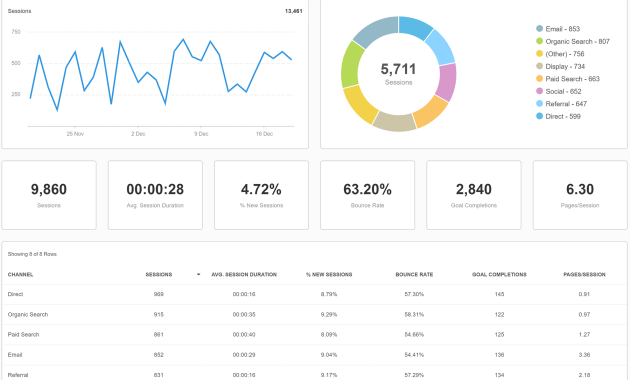
Task: Click Direct - 599 legend label
Action: click(563, 116)
